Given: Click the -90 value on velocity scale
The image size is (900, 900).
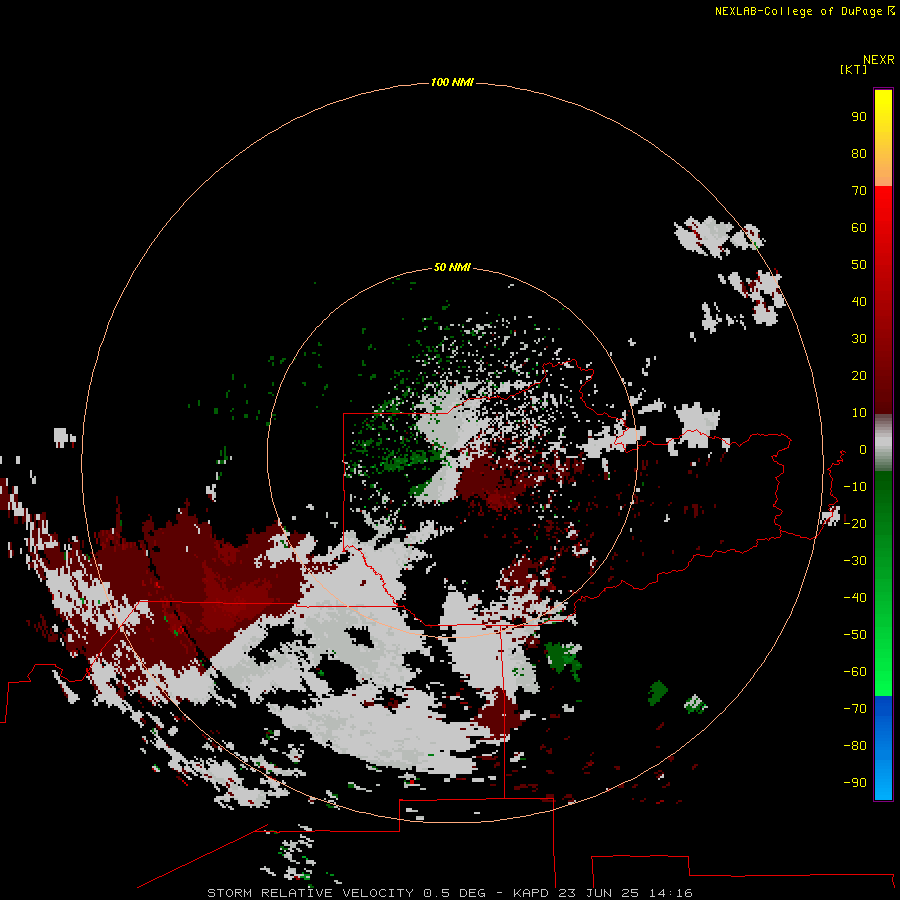Looking at the screenshot, I should coord(855,783).
